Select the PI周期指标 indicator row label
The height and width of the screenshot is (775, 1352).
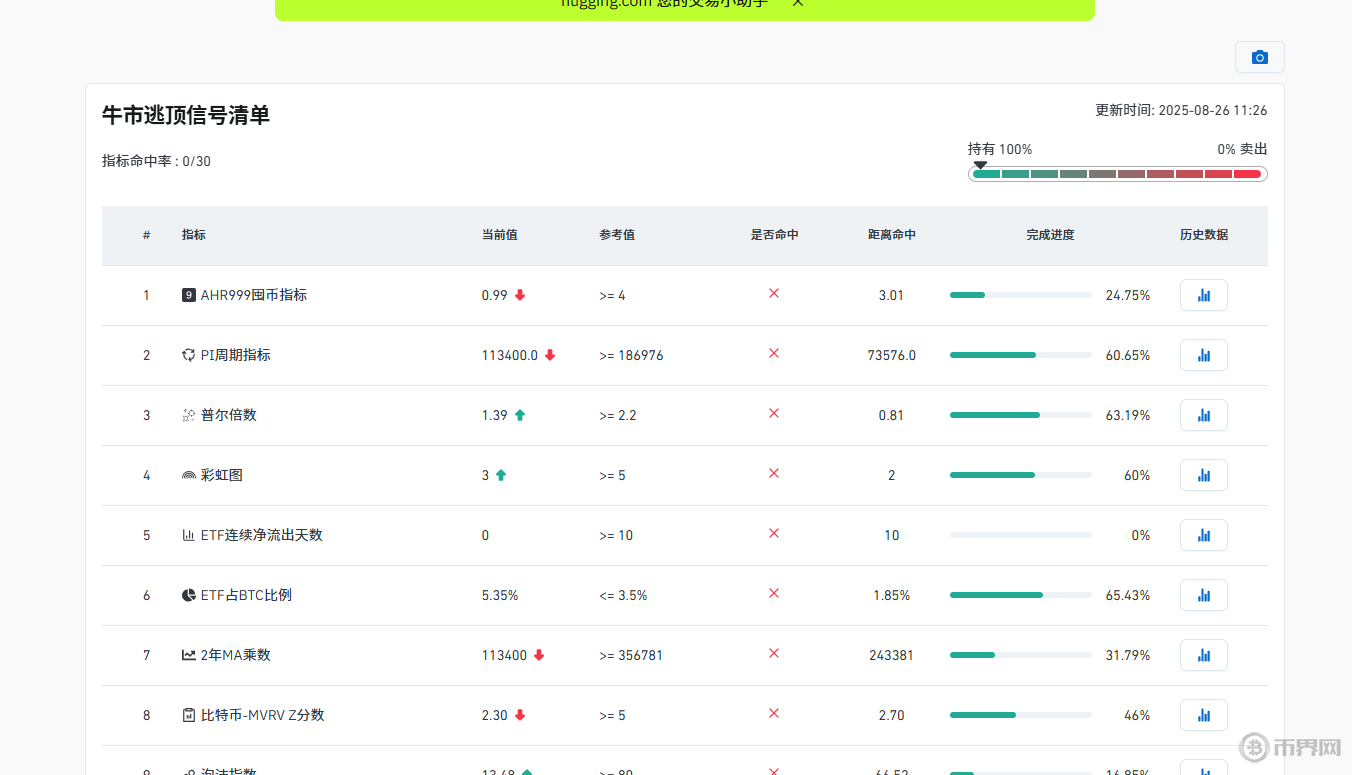[235, 355]
